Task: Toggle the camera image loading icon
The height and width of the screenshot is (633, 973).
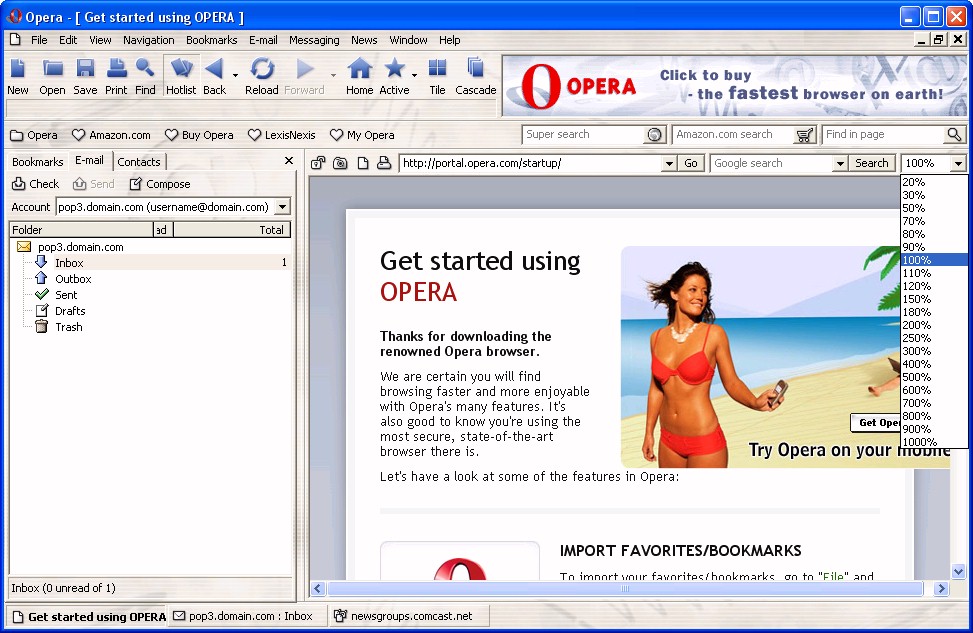Action: pos(340,163)
